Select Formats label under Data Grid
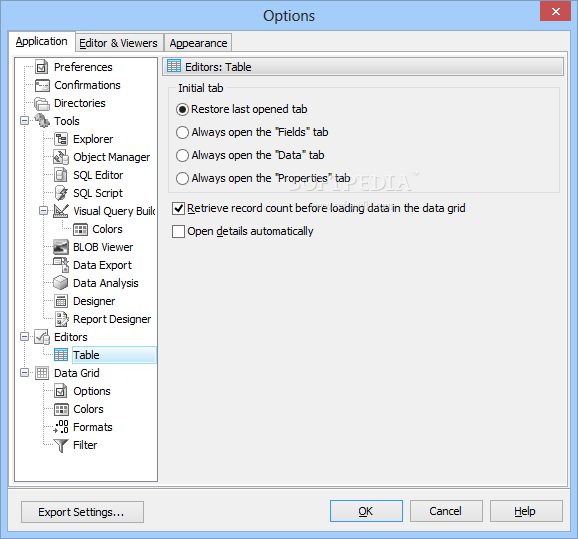Image resolution: width=578 pixels, height=539 pixels. (93, 427)
